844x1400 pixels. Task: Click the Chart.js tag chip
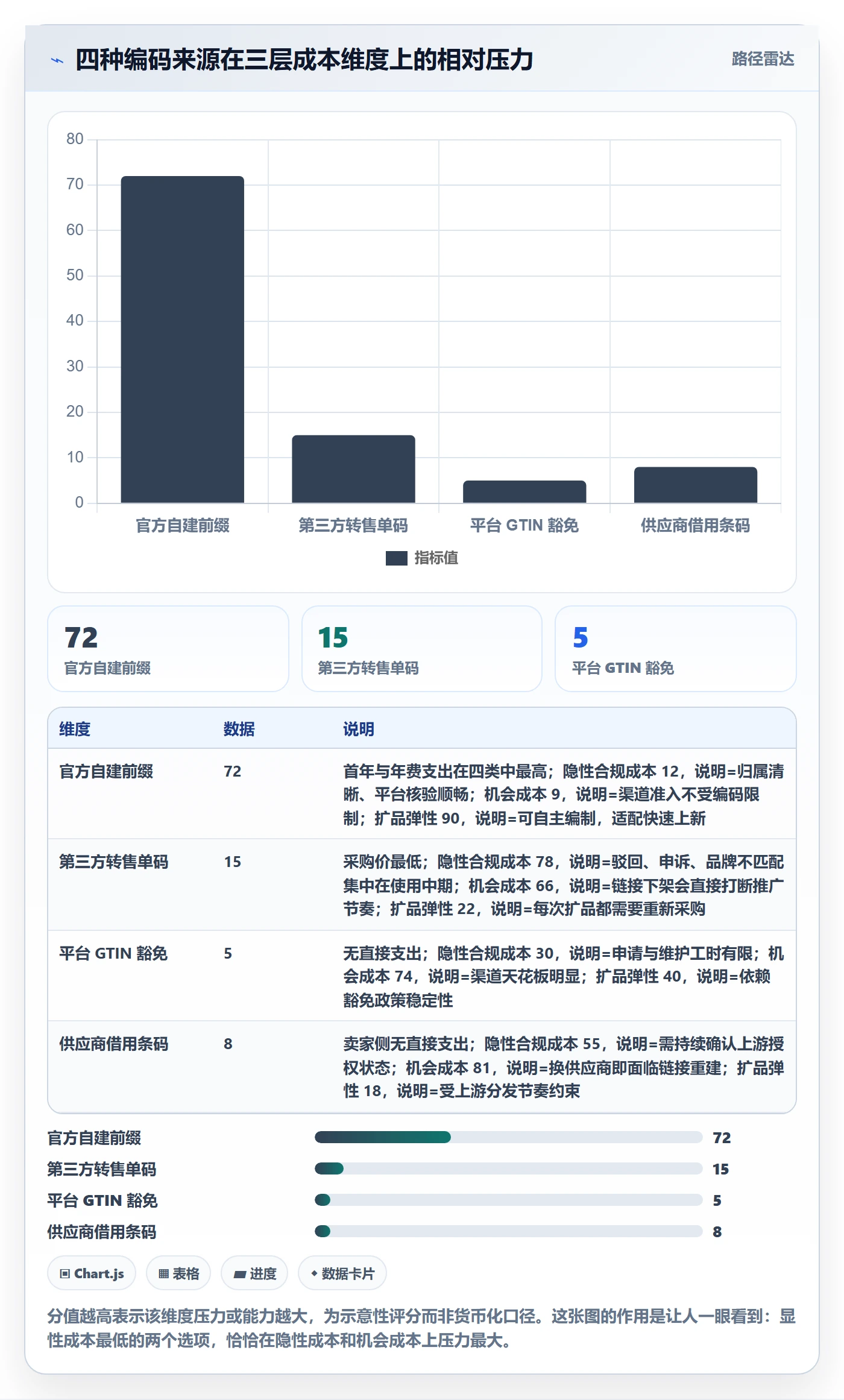click(92, 1273)
